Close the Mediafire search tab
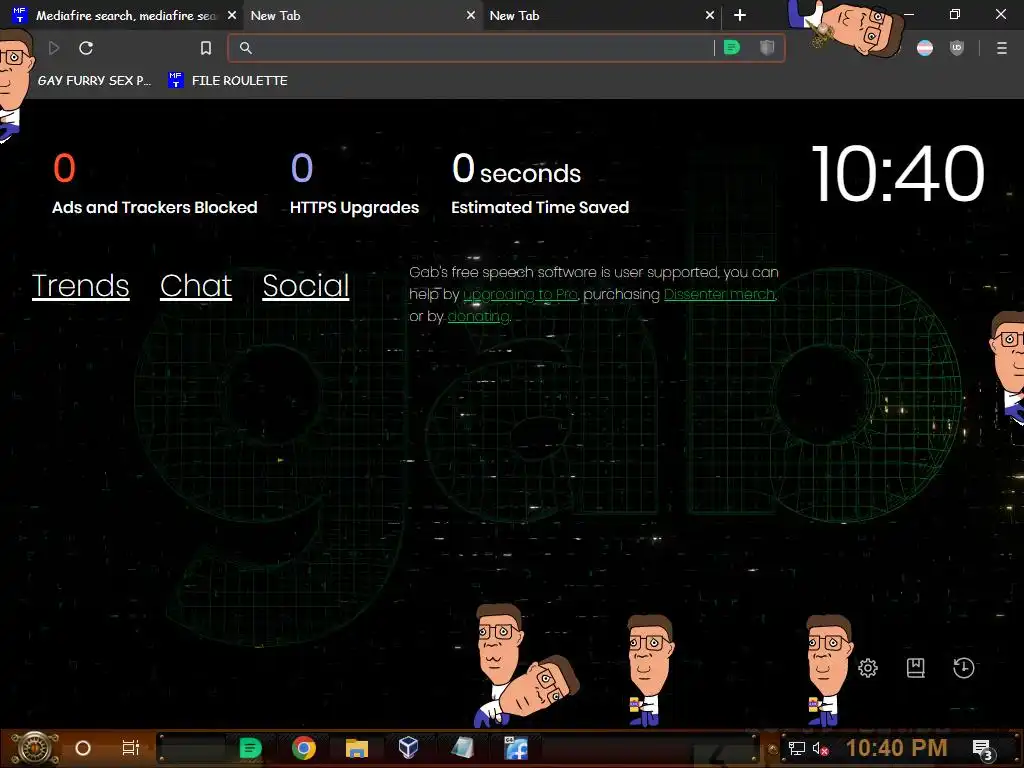Viewport: 1024px width, 768px height. pos(232,15)
